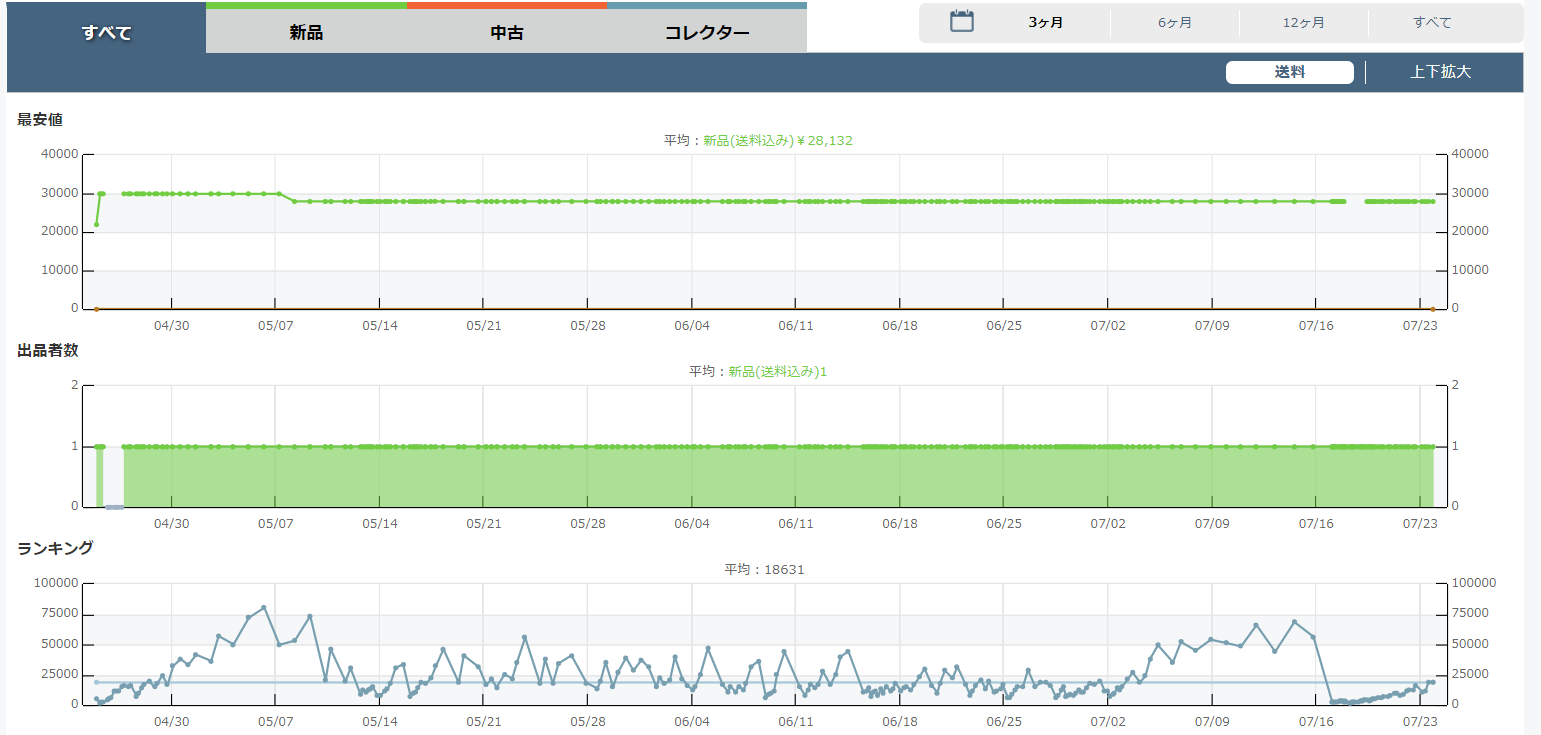Click 新品(送料込み) ¥28,132 legend in 最安値 chart
The height and width of the screenshot is (735, 1541).
pos(777,141)
